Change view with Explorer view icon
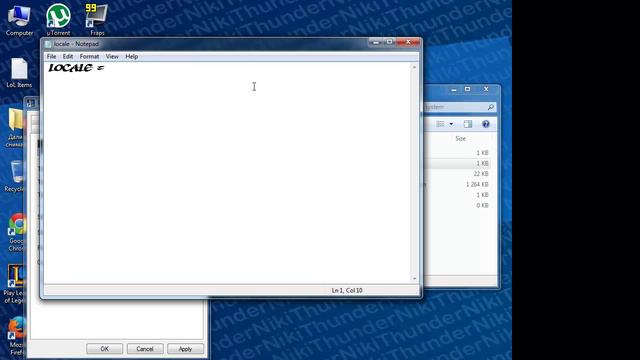Image resolution: width=640 pixels, height=360 pixels. tap(440, 124)
